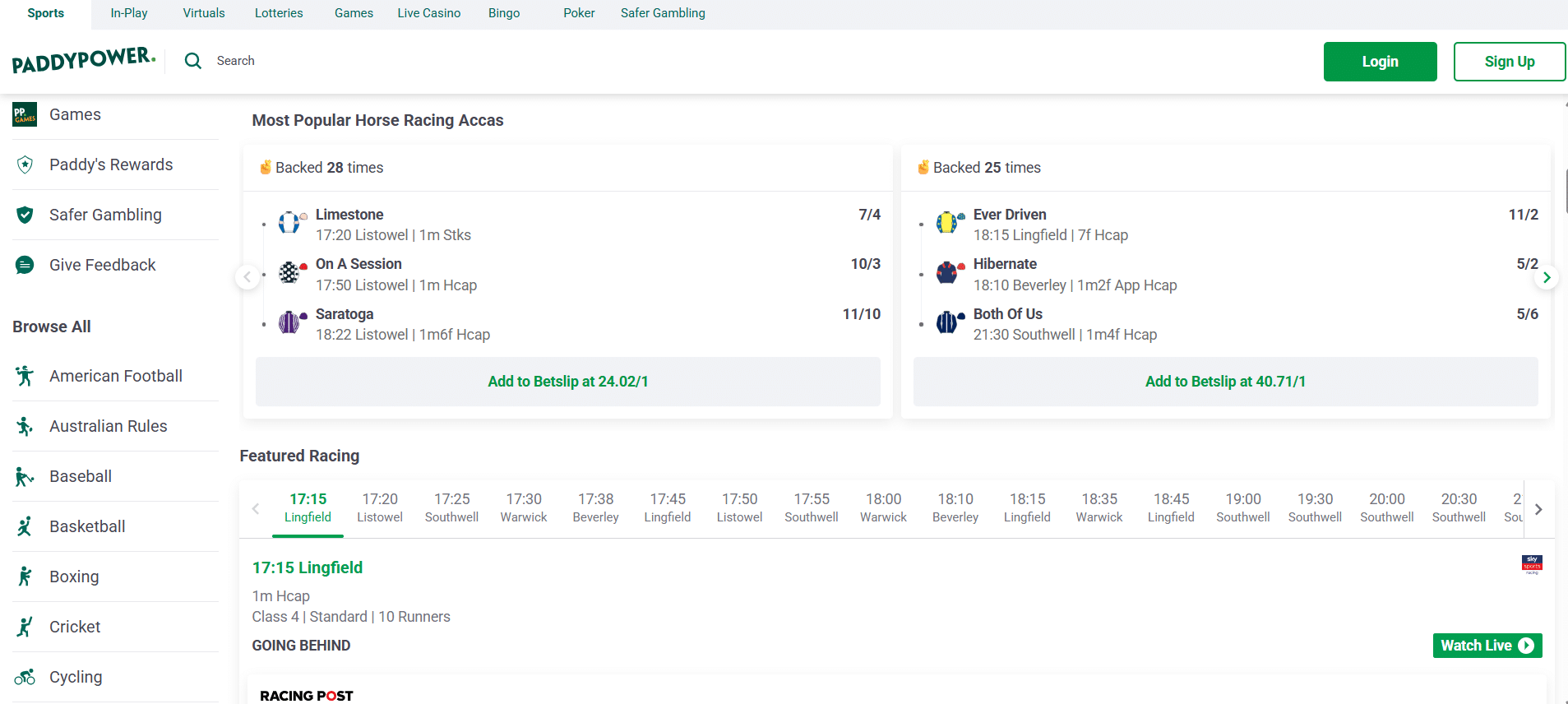
Task: Click the Boxing figure icon
Action: 25,577
